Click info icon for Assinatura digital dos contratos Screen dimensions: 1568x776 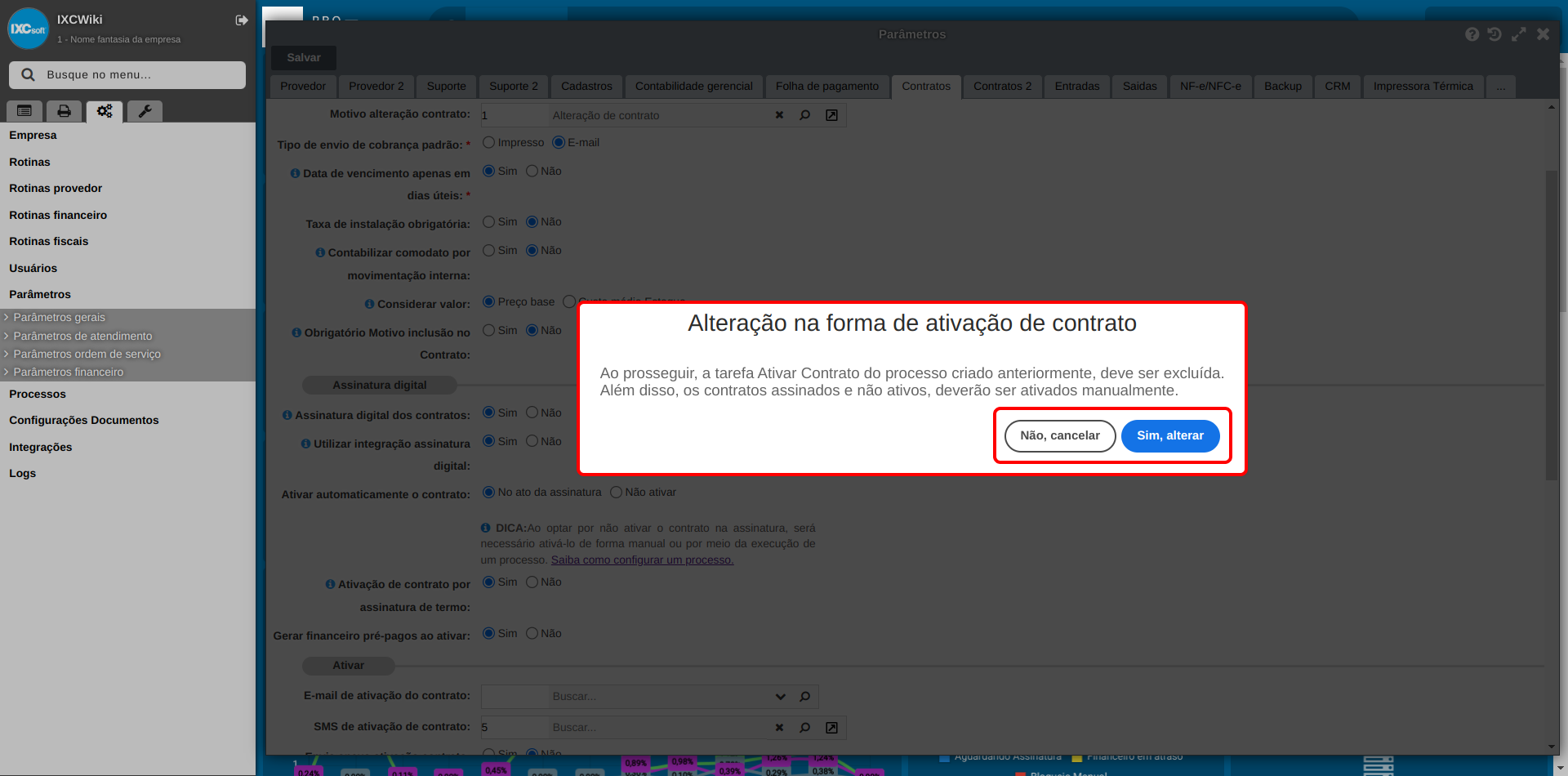[x=287, y=415]
